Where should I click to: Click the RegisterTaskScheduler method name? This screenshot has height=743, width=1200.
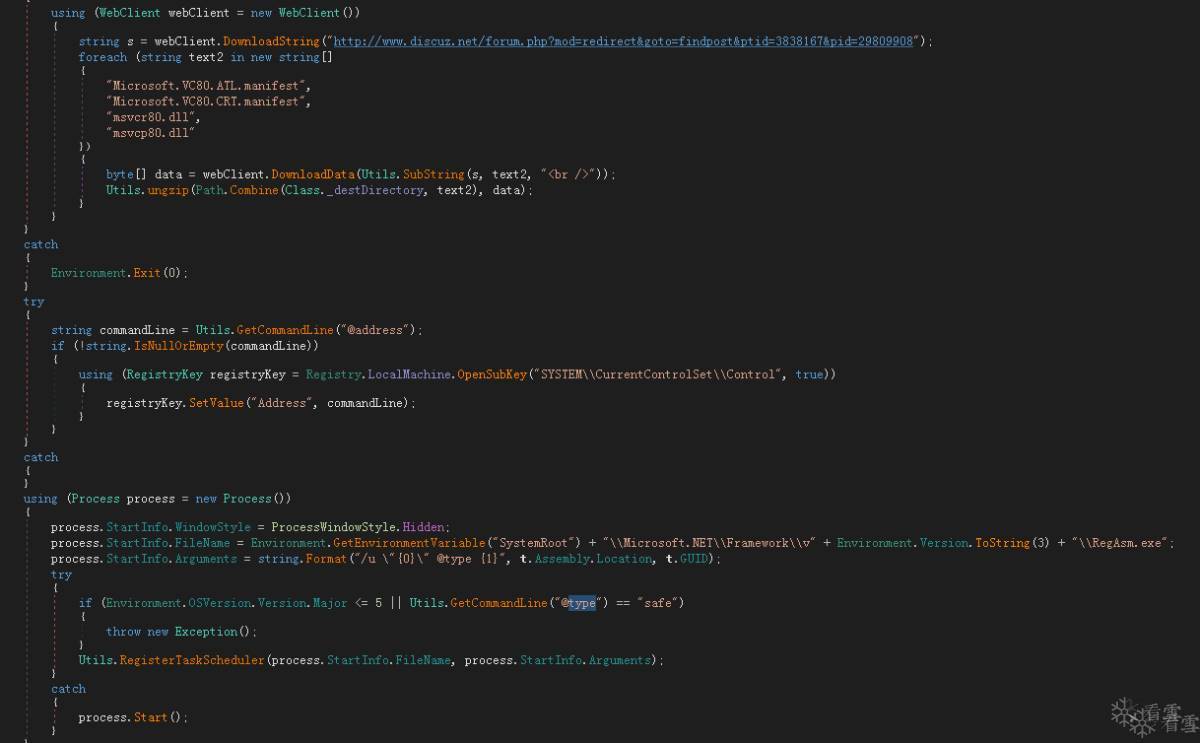192,661
